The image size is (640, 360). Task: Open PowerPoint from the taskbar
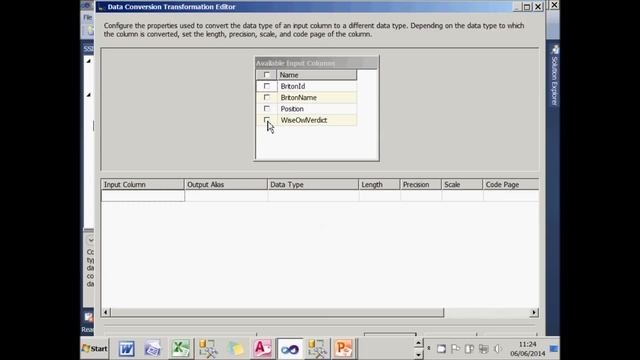pyautogui.click(x=343, y=349)
